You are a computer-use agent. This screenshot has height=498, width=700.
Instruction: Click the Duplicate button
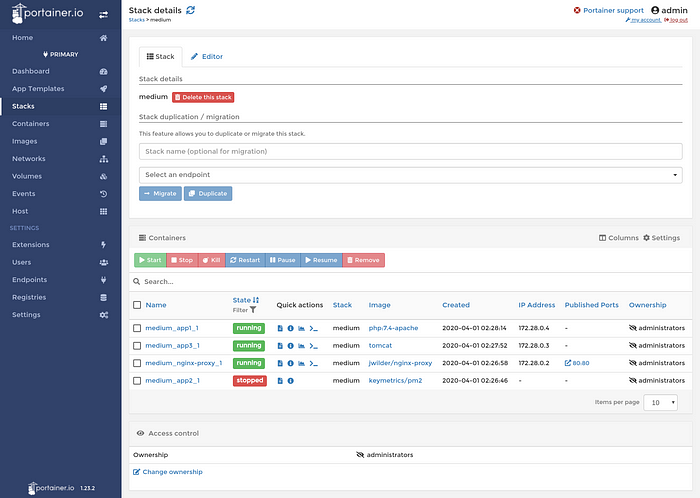(208, 194)
